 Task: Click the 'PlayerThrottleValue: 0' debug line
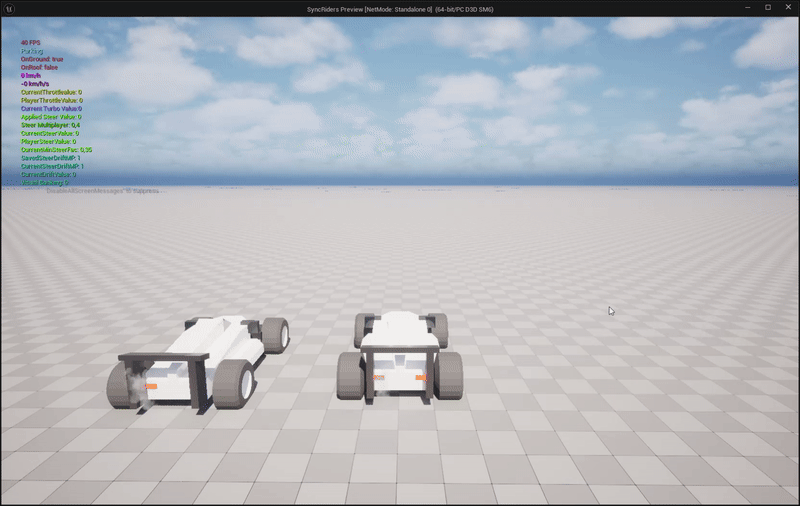(x=52, y=100)
